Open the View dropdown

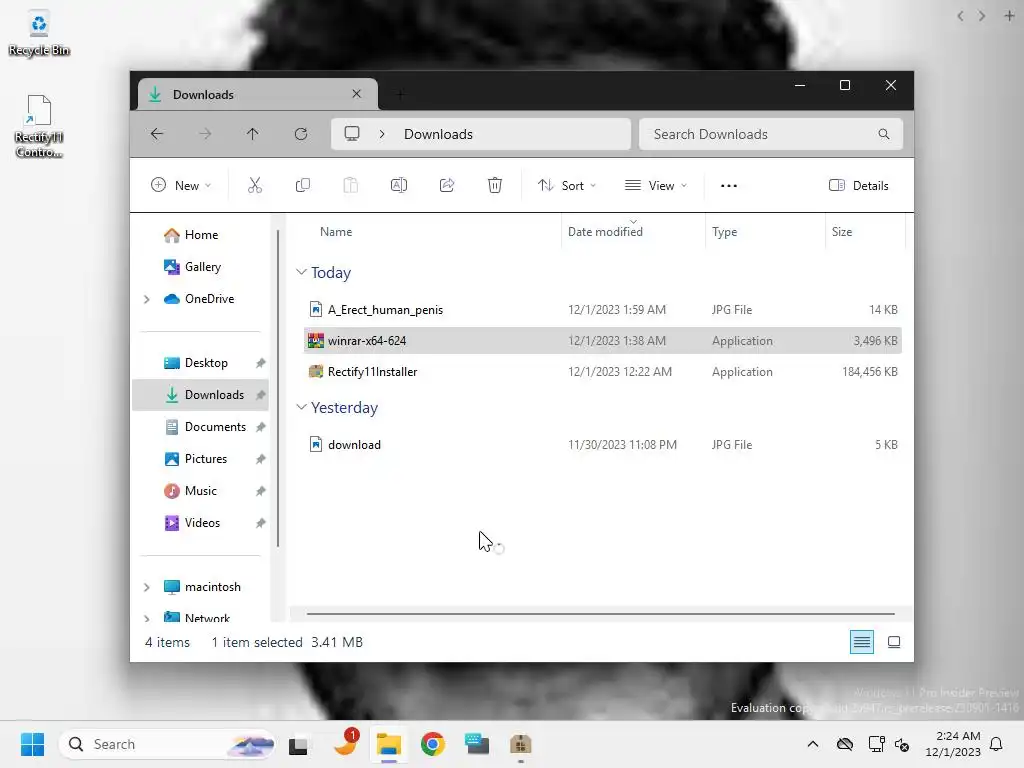point(656,185)
